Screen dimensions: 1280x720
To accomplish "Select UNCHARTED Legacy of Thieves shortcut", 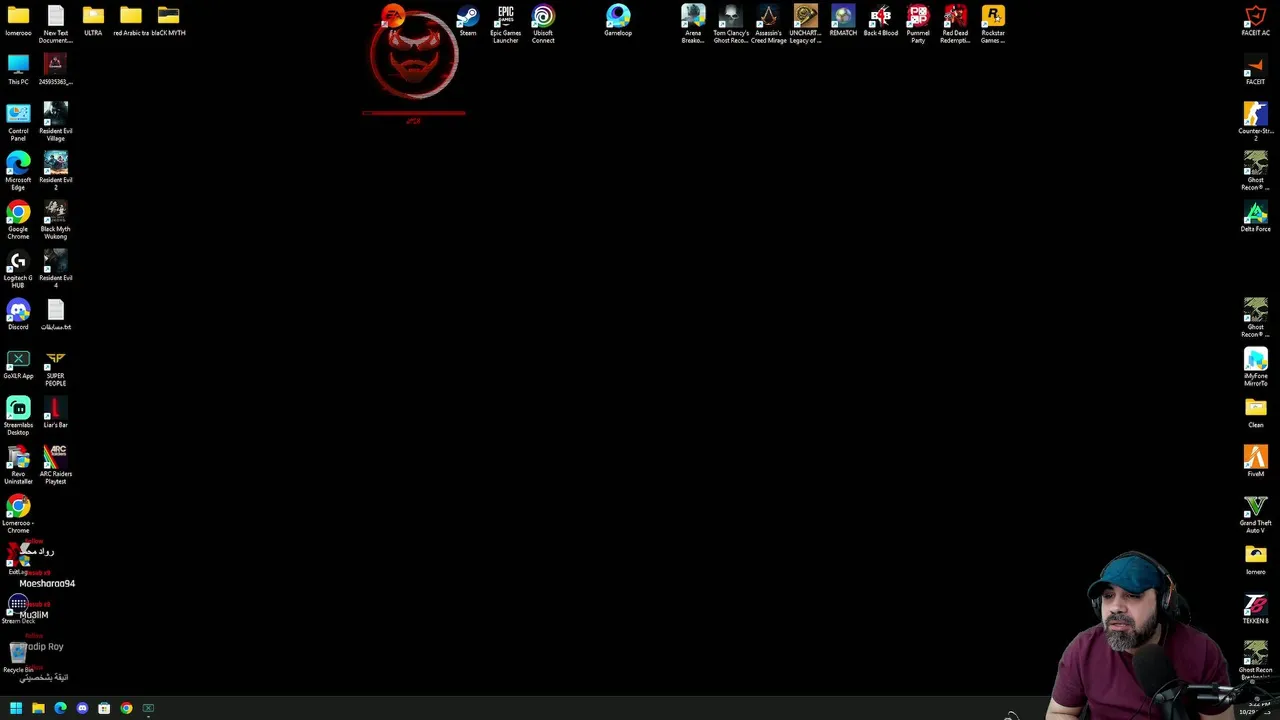I will pyautogui.click(x=806, y=24).
